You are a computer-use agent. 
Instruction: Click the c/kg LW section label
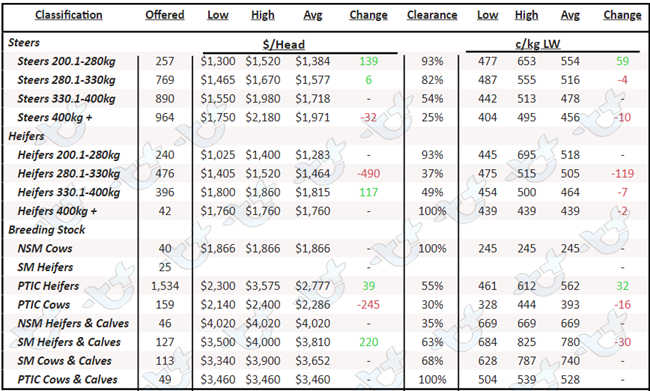[x=538, y=44]
